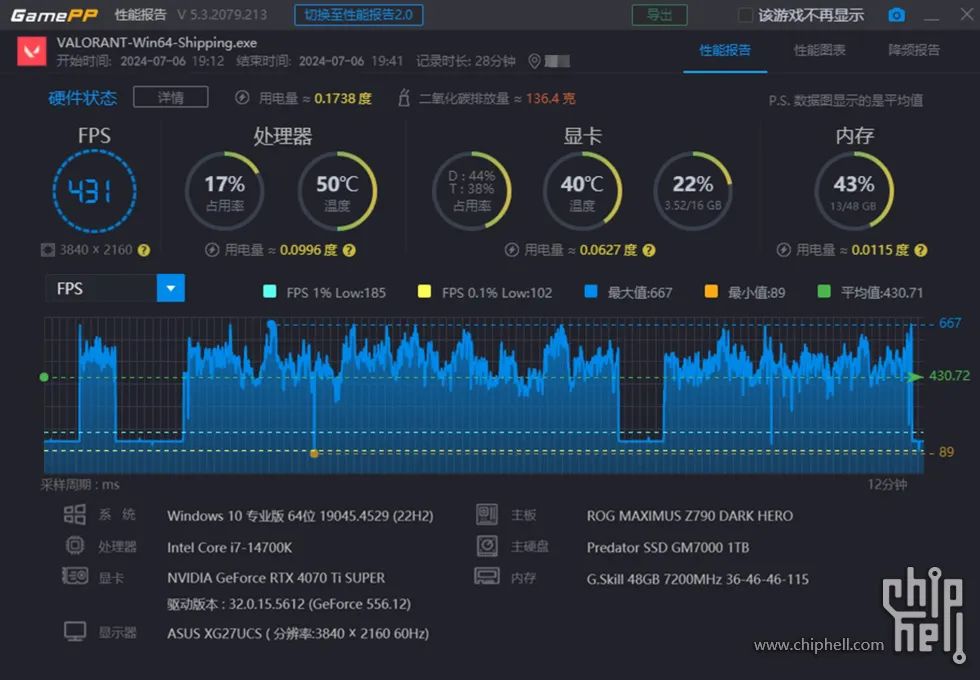Viewport: 980px width, 680px height.
Task: Click green average marker at chart left
Action: (44, 377)
